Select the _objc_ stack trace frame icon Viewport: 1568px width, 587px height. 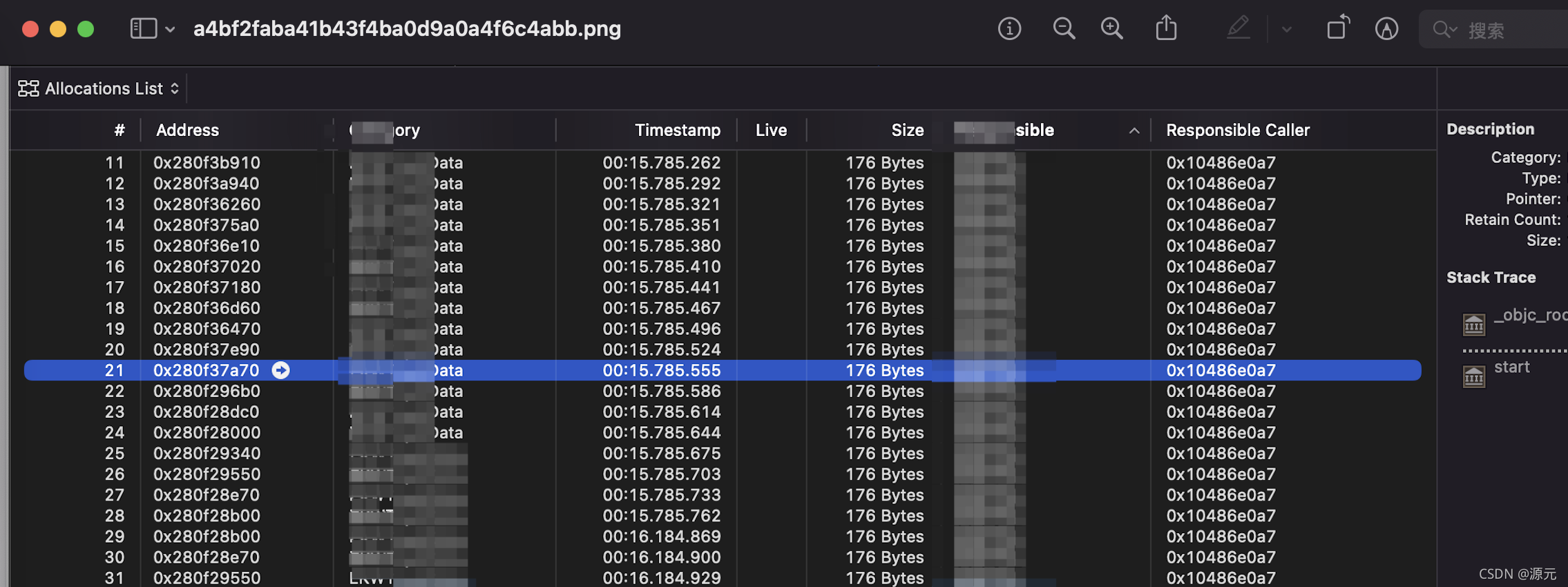click(x=1473, y=324)
